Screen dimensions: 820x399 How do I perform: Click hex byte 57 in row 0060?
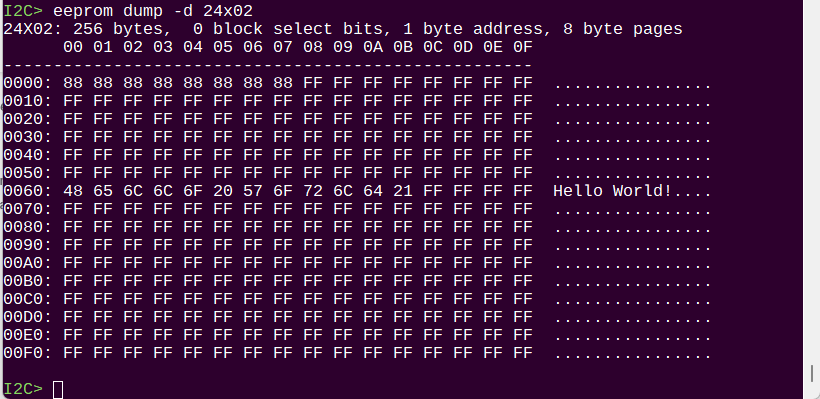[x=253, y=191]
